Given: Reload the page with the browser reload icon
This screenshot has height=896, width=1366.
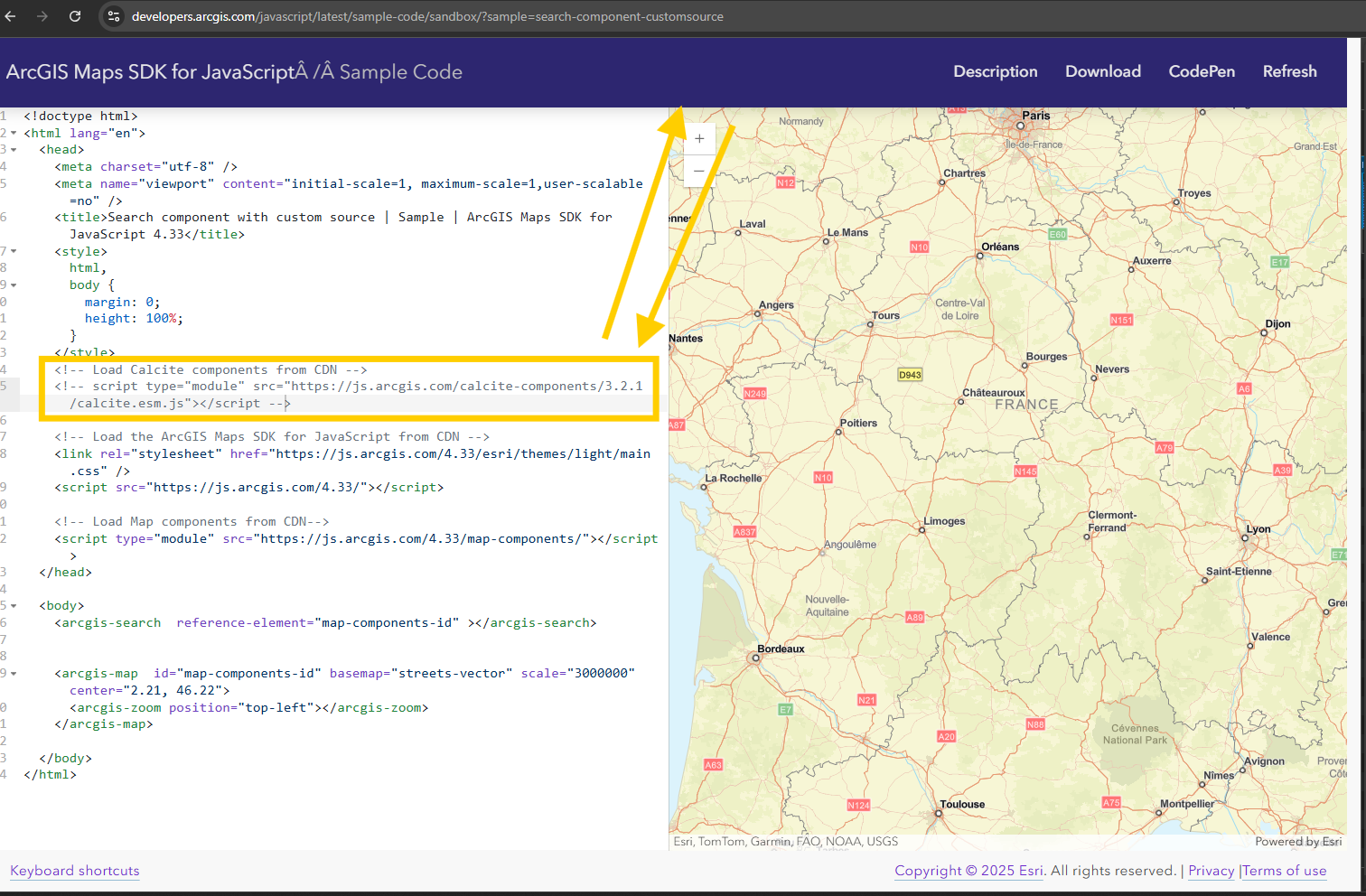Looking at the screenshot, I should [x=75, y=16].
